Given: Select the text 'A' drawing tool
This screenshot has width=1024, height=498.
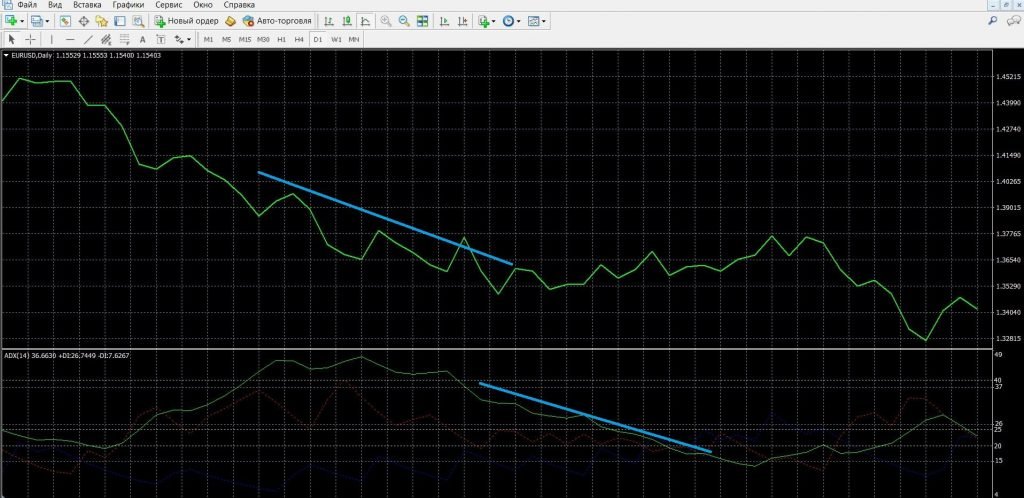Looking at the screenshot, I should click(x=144, y=39).
